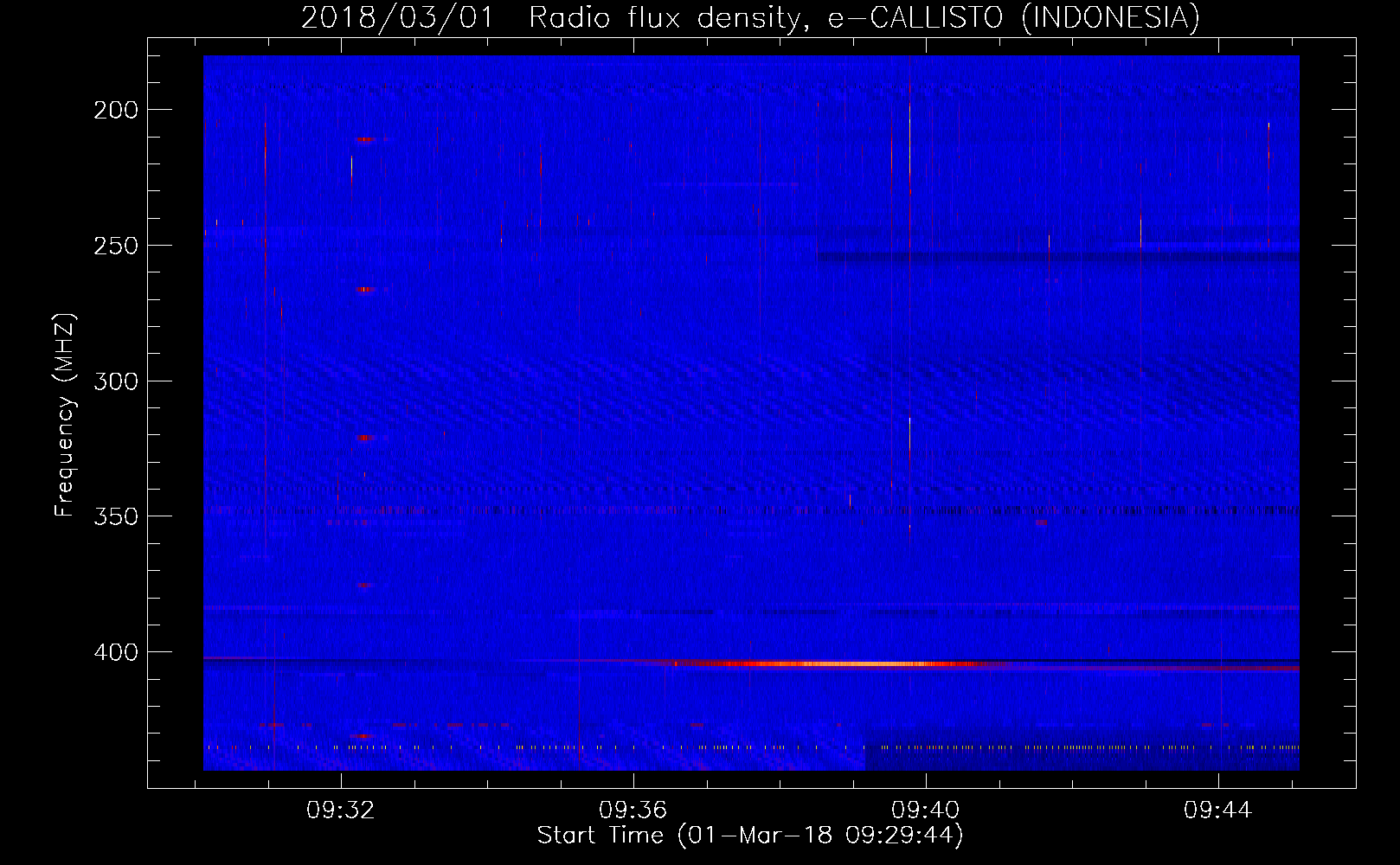Click the 300 frequency tick label
Viewport: 1400px width, 865px height.
click(x=116, y=381)
